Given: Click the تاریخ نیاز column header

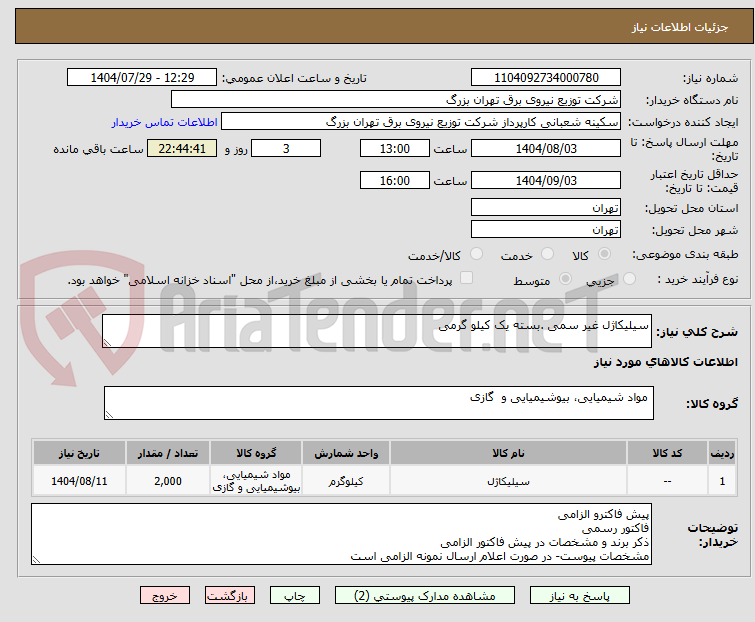Looking at the screenshot, I should click(79, 453).
